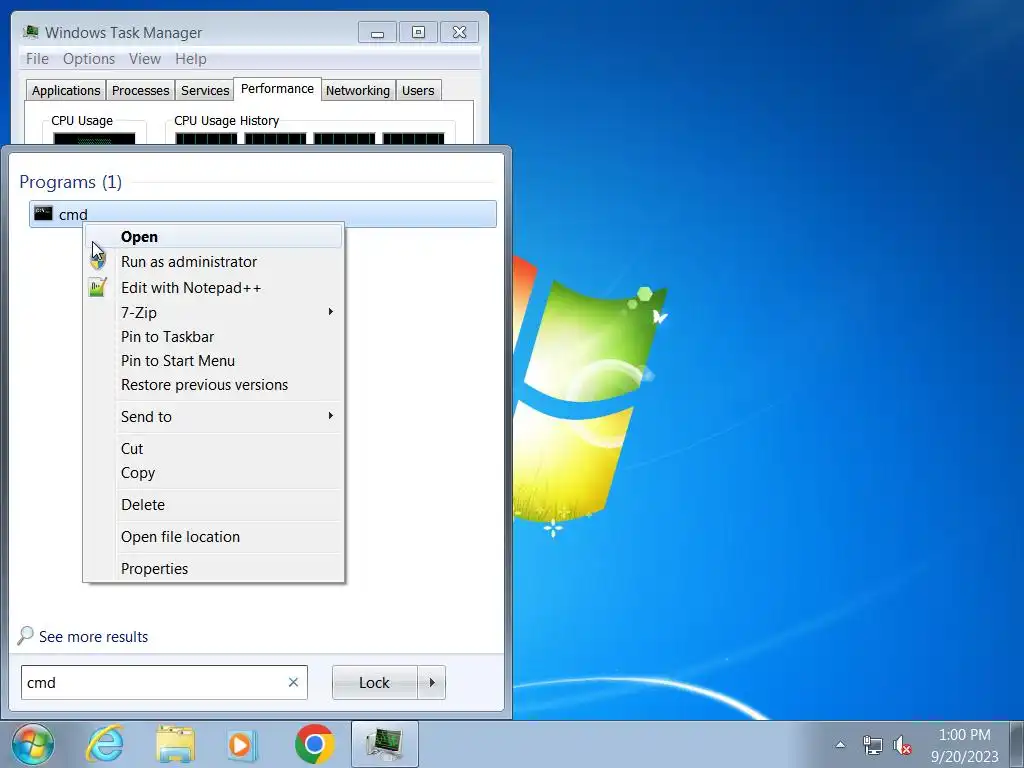
Task: Switch to the Users tab
Action: click(x=418, y=90)
